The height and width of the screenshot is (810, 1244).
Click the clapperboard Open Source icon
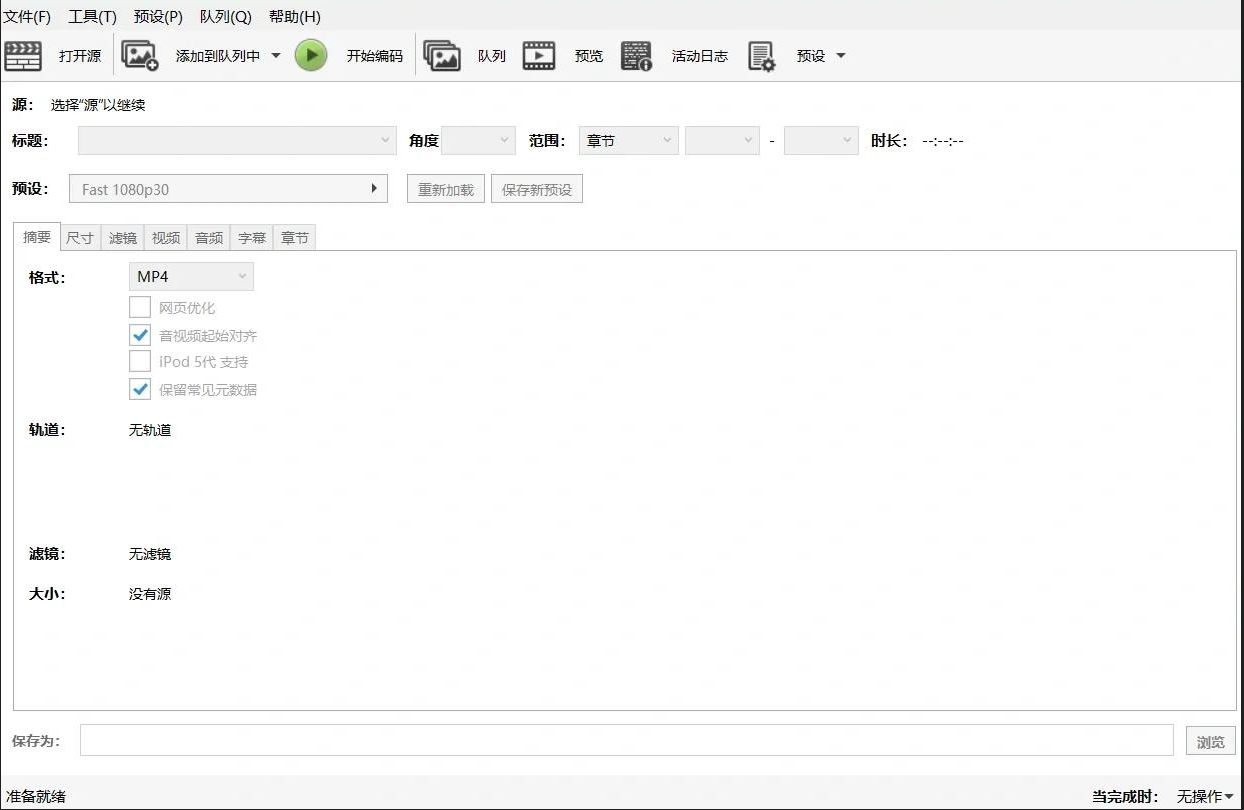point(23,56)
